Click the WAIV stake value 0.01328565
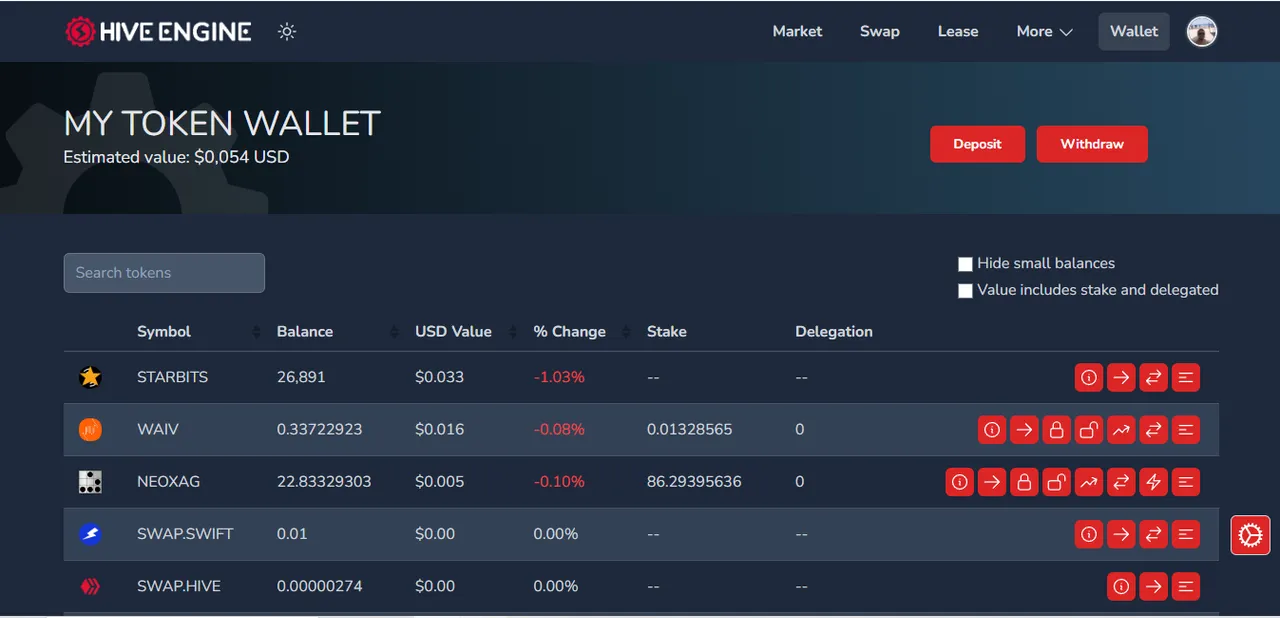 pos(689,430)
